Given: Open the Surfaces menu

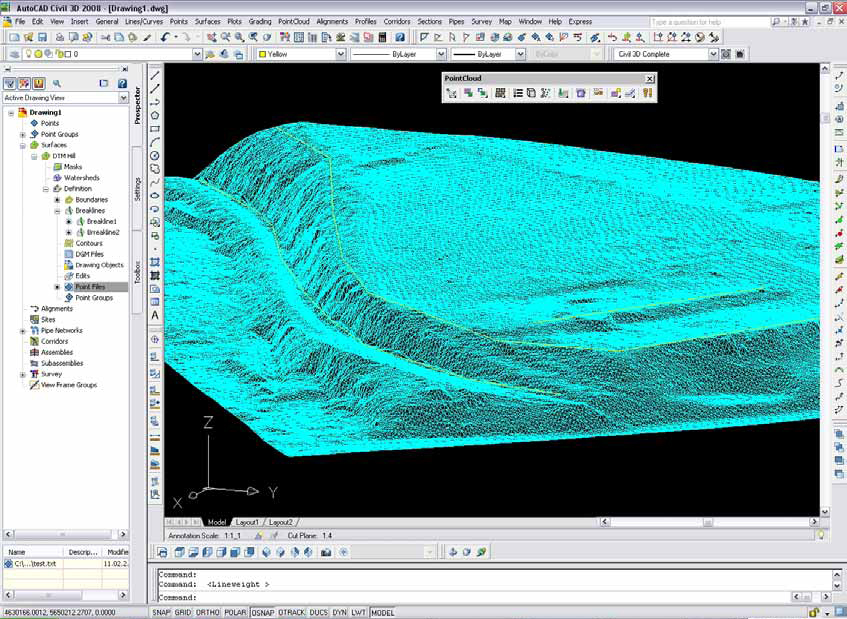Looking at the screenshot, I should [x=208, y=21].
